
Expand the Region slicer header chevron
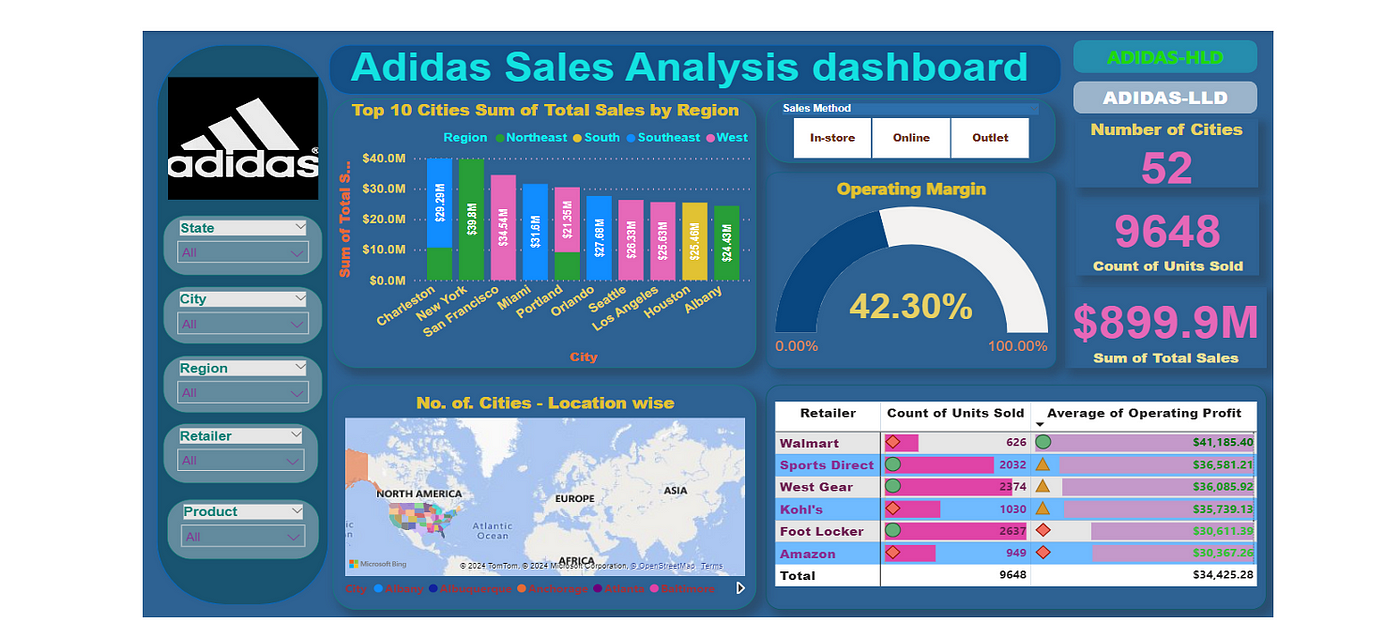pyautogui.click(x=300, y=368)
